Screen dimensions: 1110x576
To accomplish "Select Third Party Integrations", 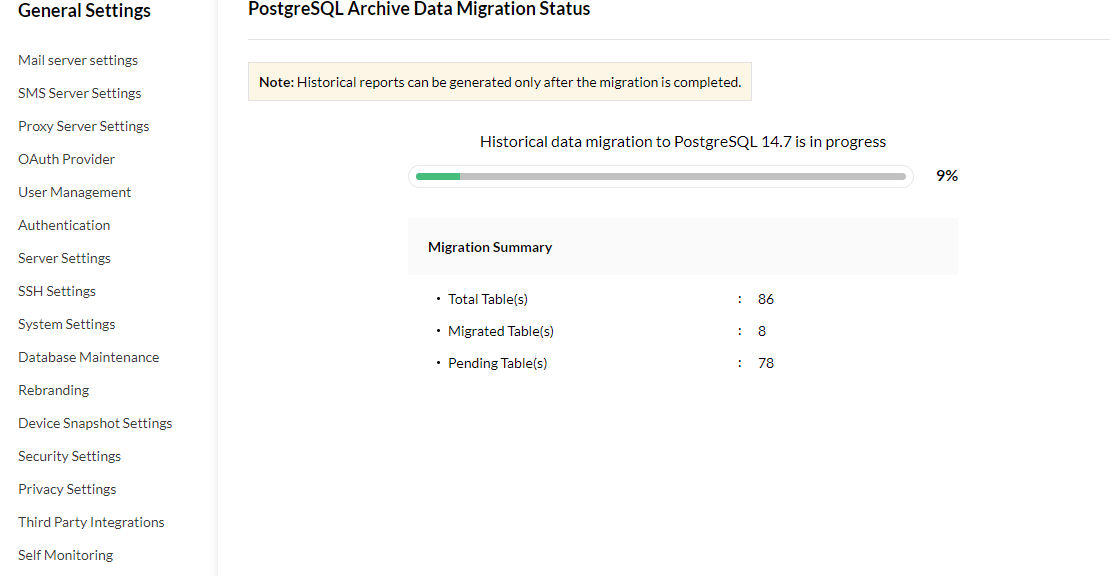I will click(x=91, y=522).
